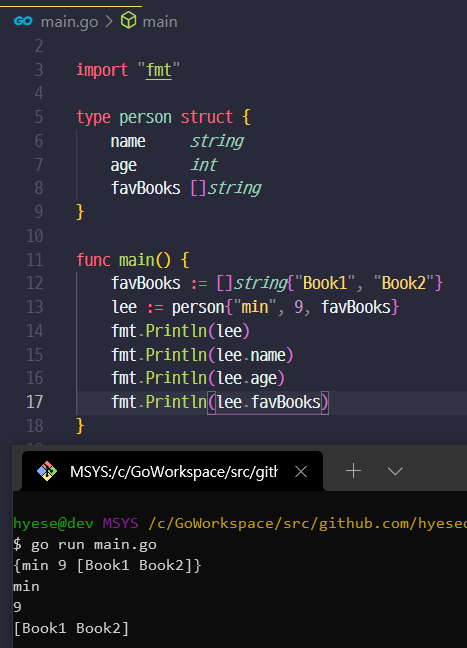467x648 pixels.
Task: Click 'struct' keyword on line 5
Action: tap(206, 117)
